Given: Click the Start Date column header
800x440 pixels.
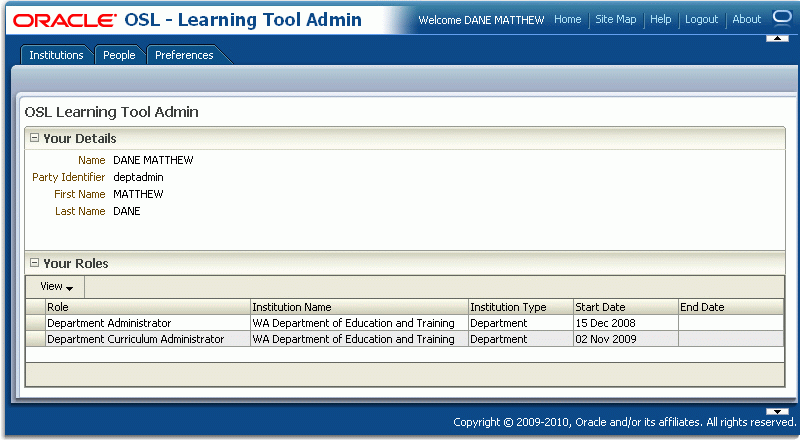Looking at the screenshot, I should pos(626,307).
